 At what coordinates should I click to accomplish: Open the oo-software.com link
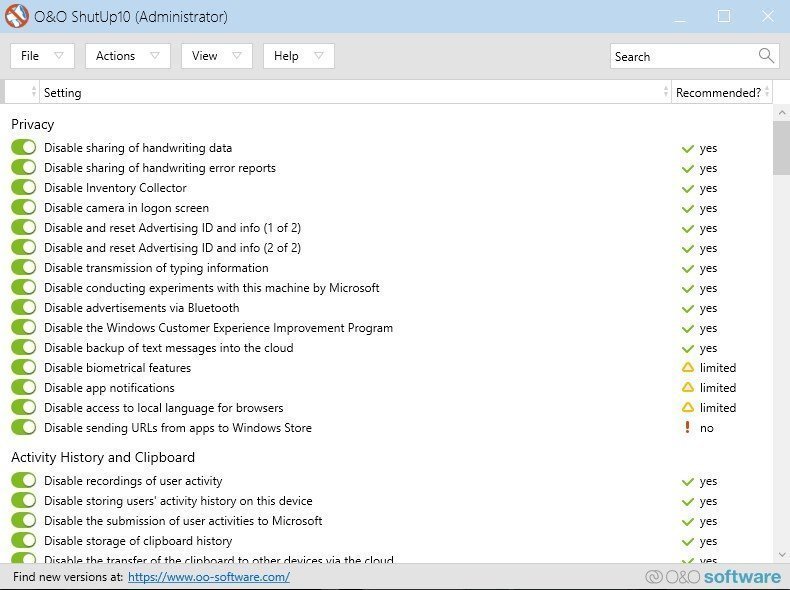[209, 577]
